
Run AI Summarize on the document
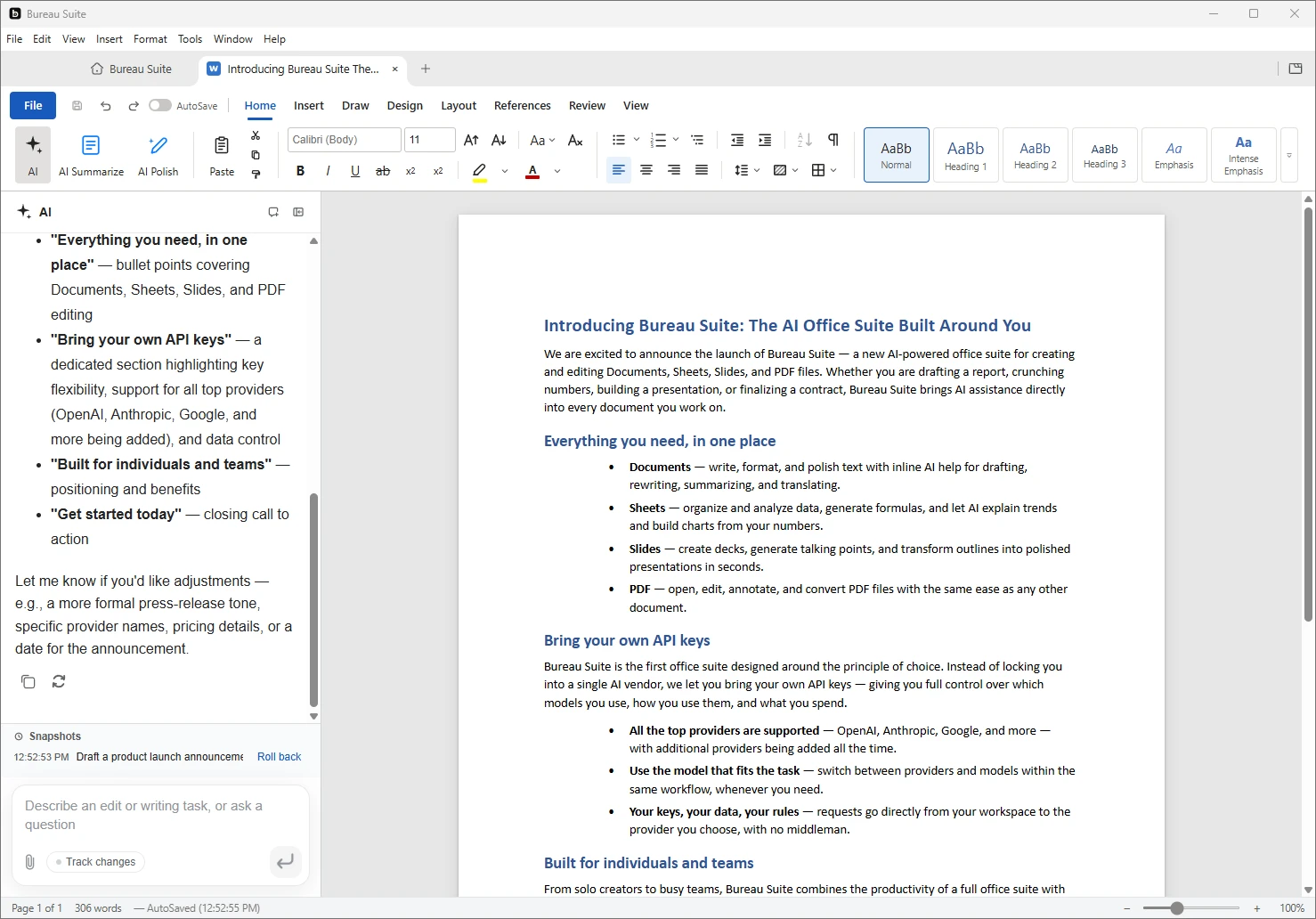(x=91, y=154)
